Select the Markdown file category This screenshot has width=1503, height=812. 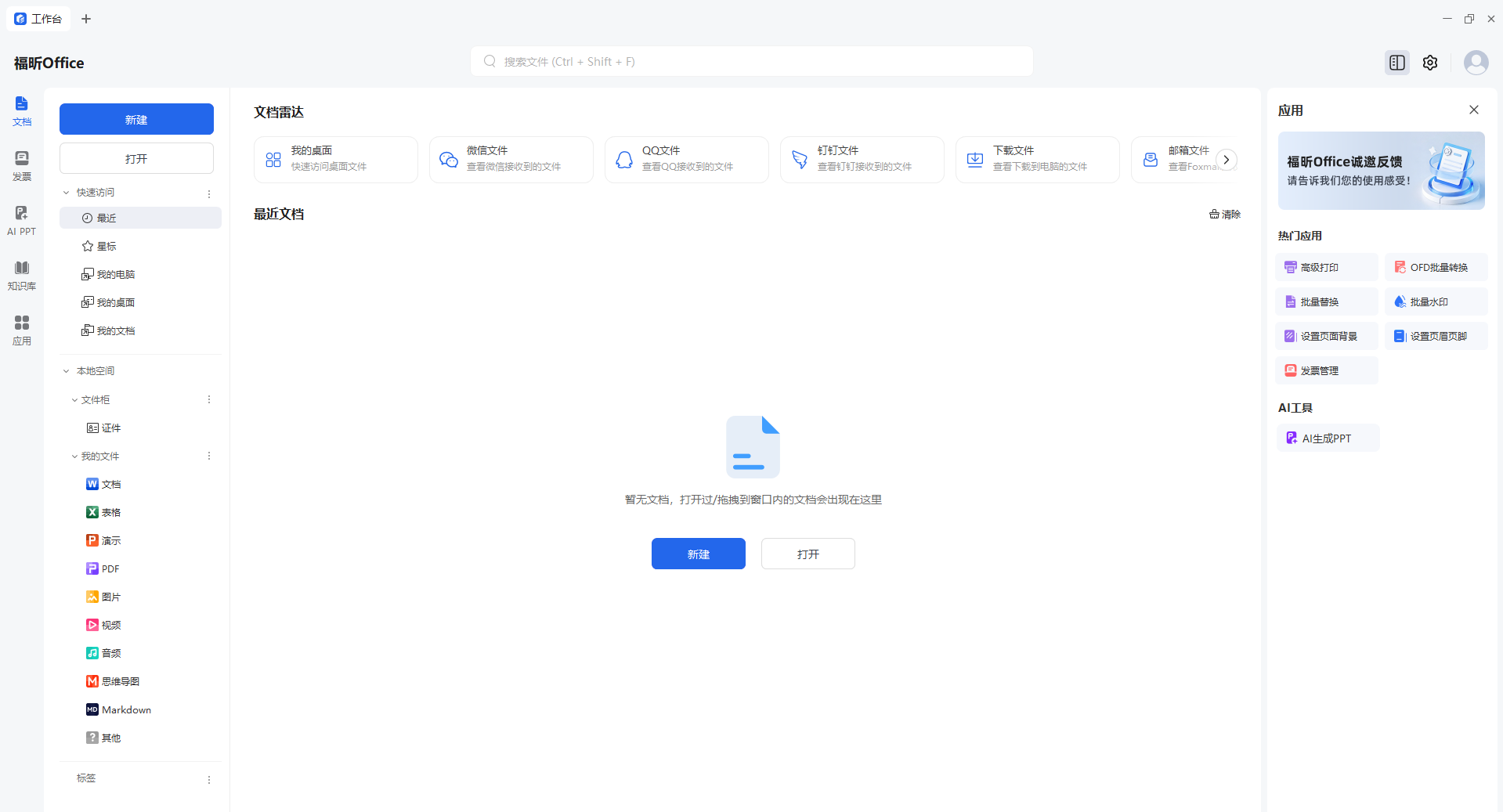coord(140,709)
